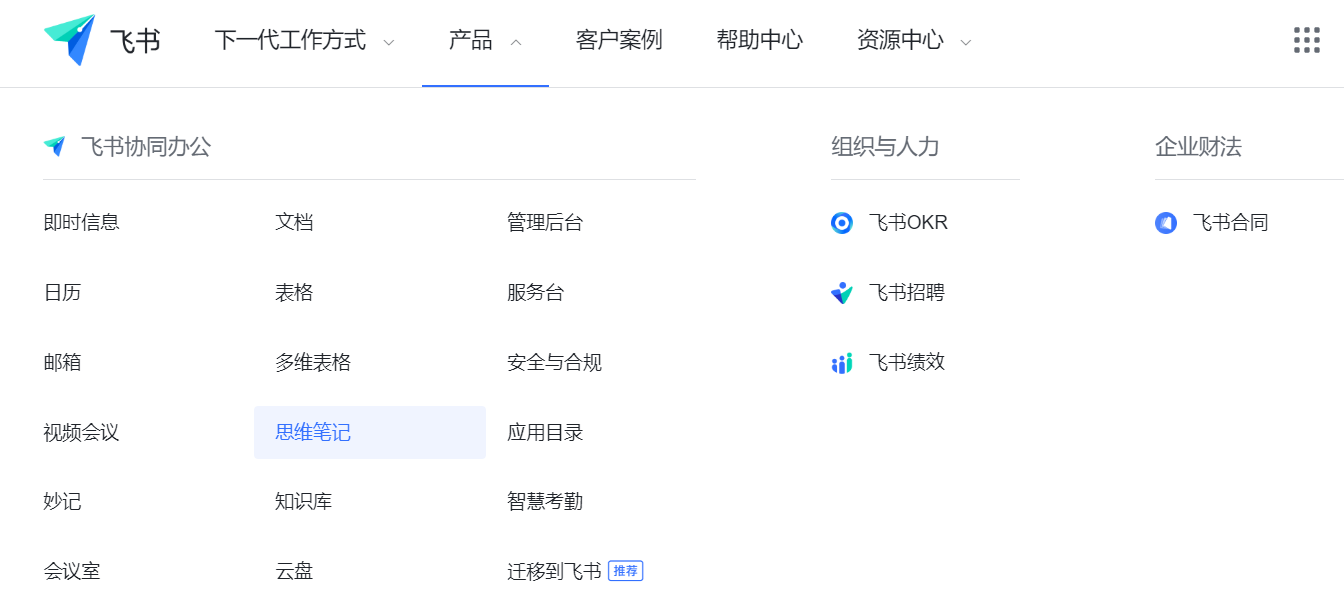Click the Feishu Contract (飞书合同) icon

click(1166, 223)
